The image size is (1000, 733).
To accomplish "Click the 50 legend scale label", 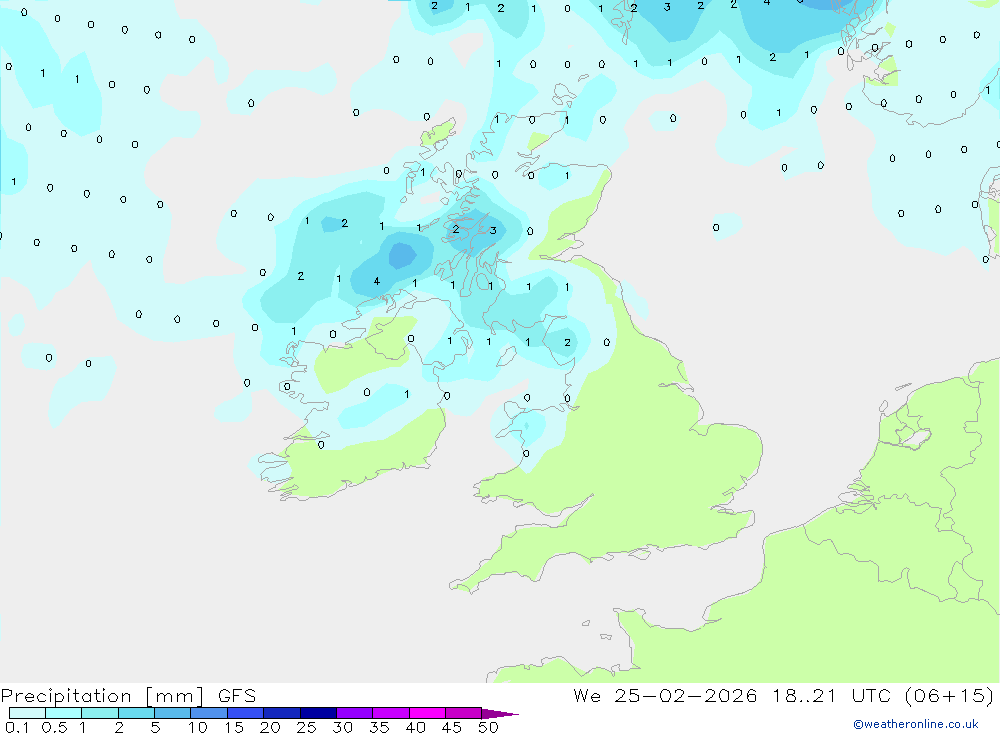I will pos(488,727).
